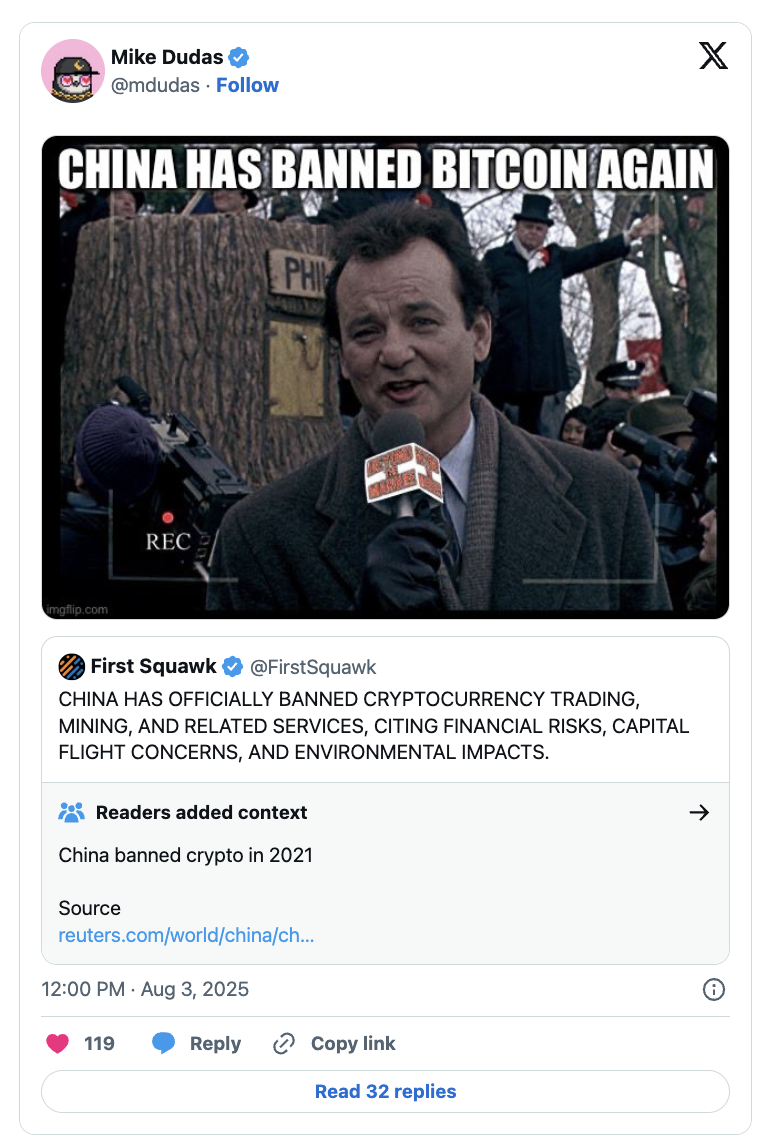Open the quoted First Squawk tweet text
Image resolution: width=766 pixels, height=1148 pixels.
[373, 726]
